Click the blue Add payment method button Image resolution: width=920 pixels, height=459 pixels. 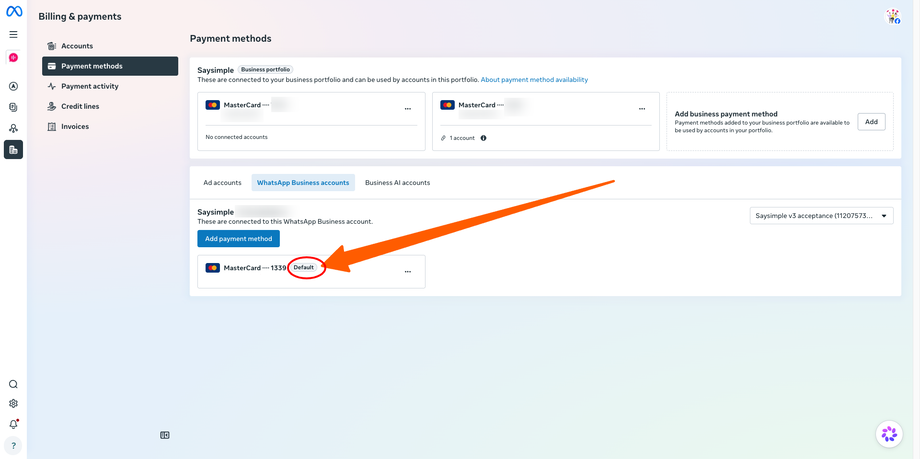coord(238,239)
